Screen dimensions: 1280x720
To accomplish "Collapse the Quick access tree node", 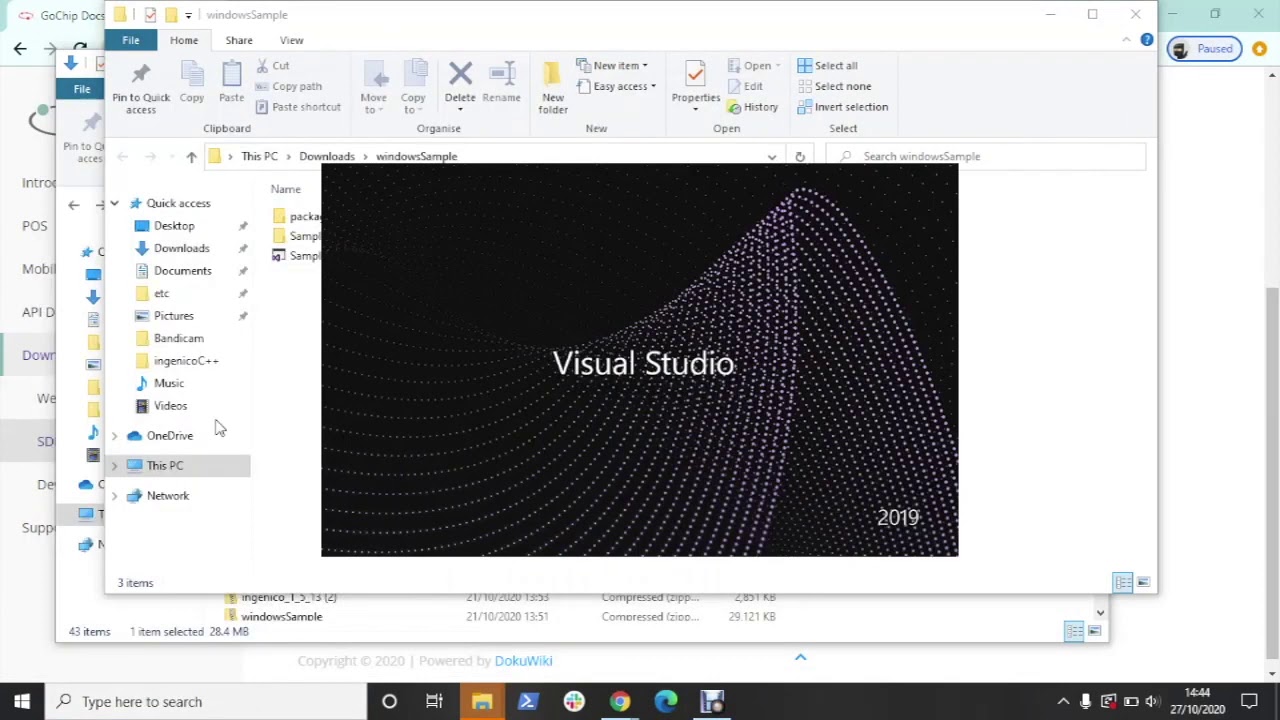I will coord(114,203).
